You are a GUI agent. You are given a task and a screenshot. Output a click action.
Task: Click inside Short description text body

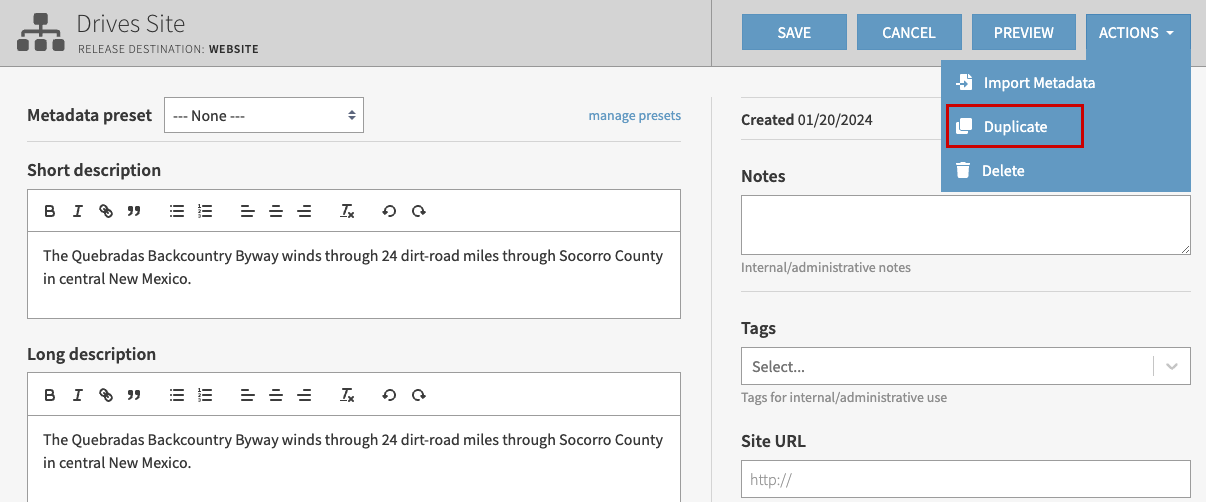[x=354, y=275]
